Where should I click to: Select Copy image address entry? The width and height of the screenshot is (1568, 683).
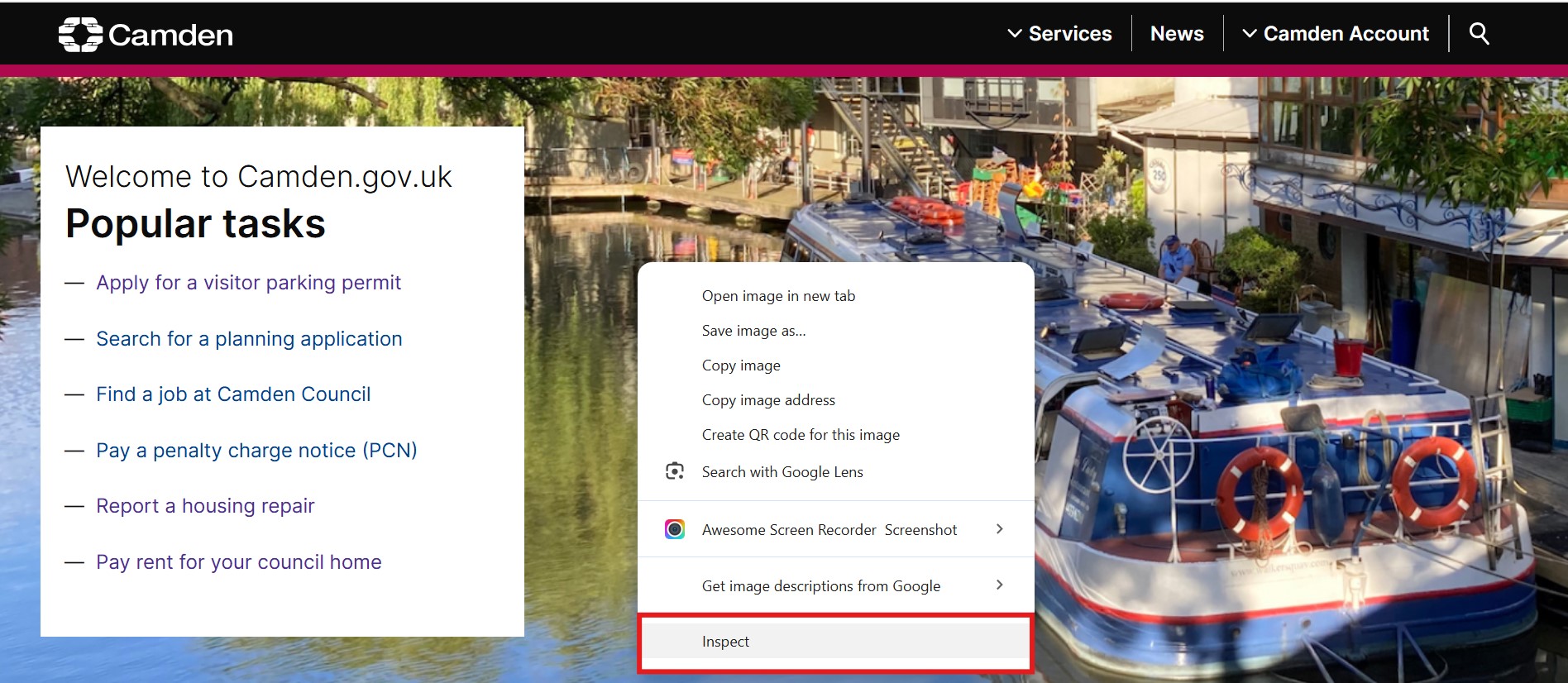[836, 400]
